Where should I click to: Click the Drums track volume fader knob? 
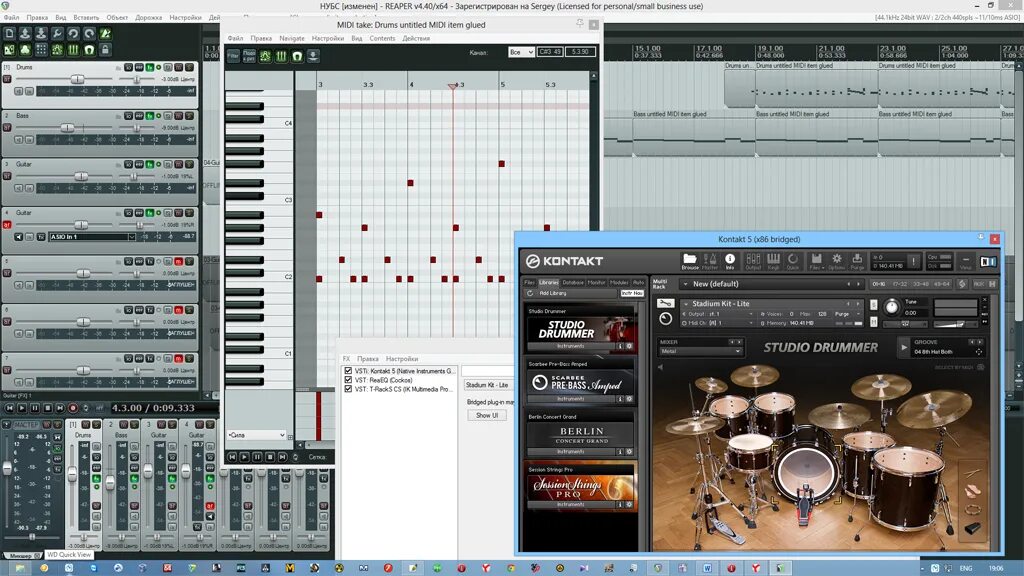[77, 79]
